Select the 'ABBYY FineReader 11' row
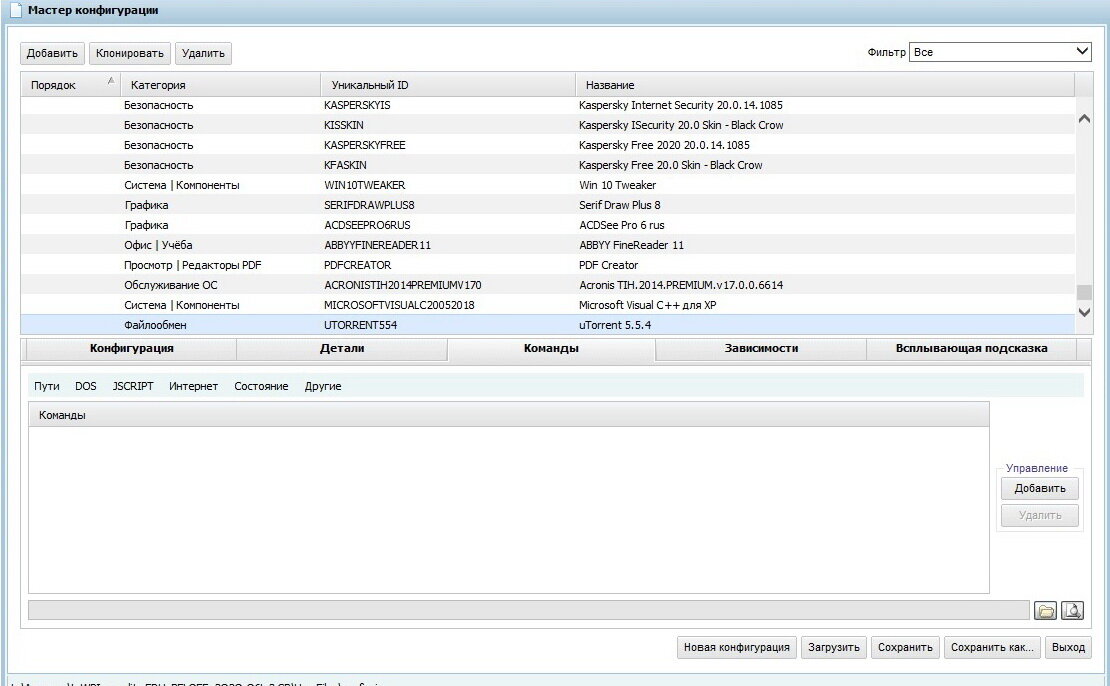 547,245
